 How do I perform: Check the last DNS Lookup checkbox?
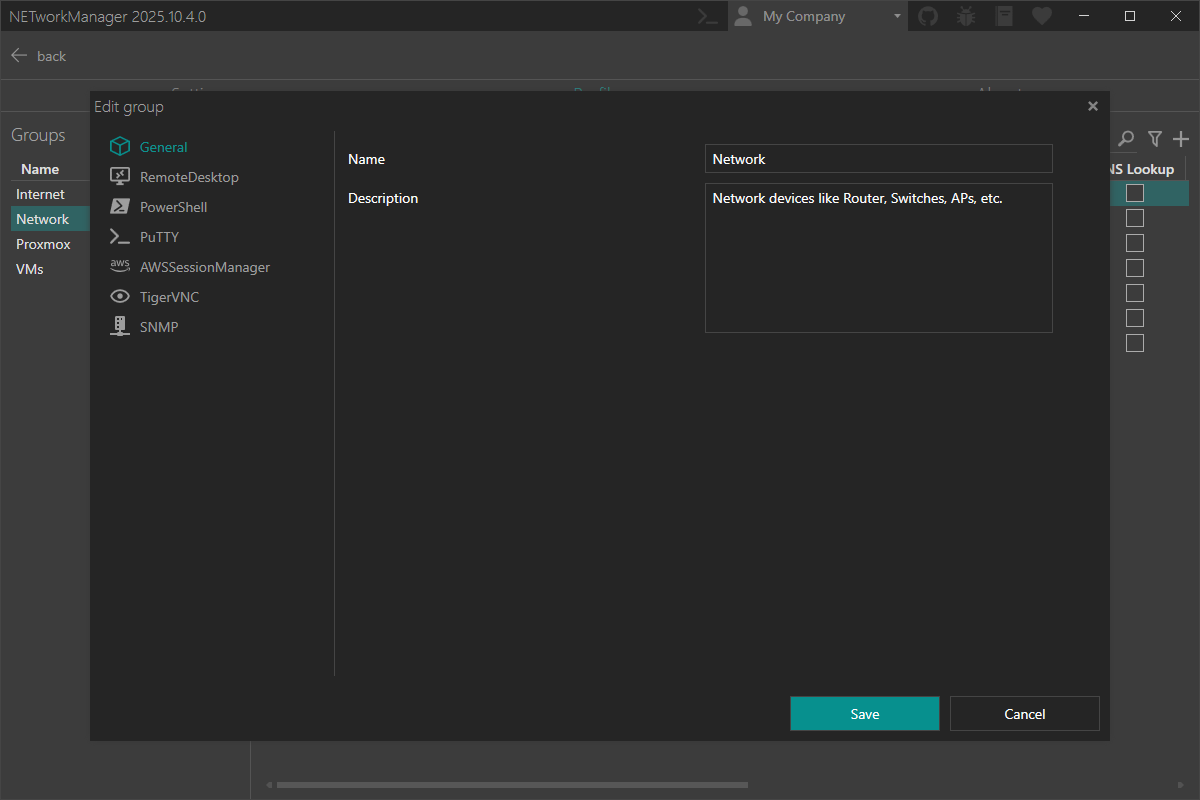pos(1135,343)
